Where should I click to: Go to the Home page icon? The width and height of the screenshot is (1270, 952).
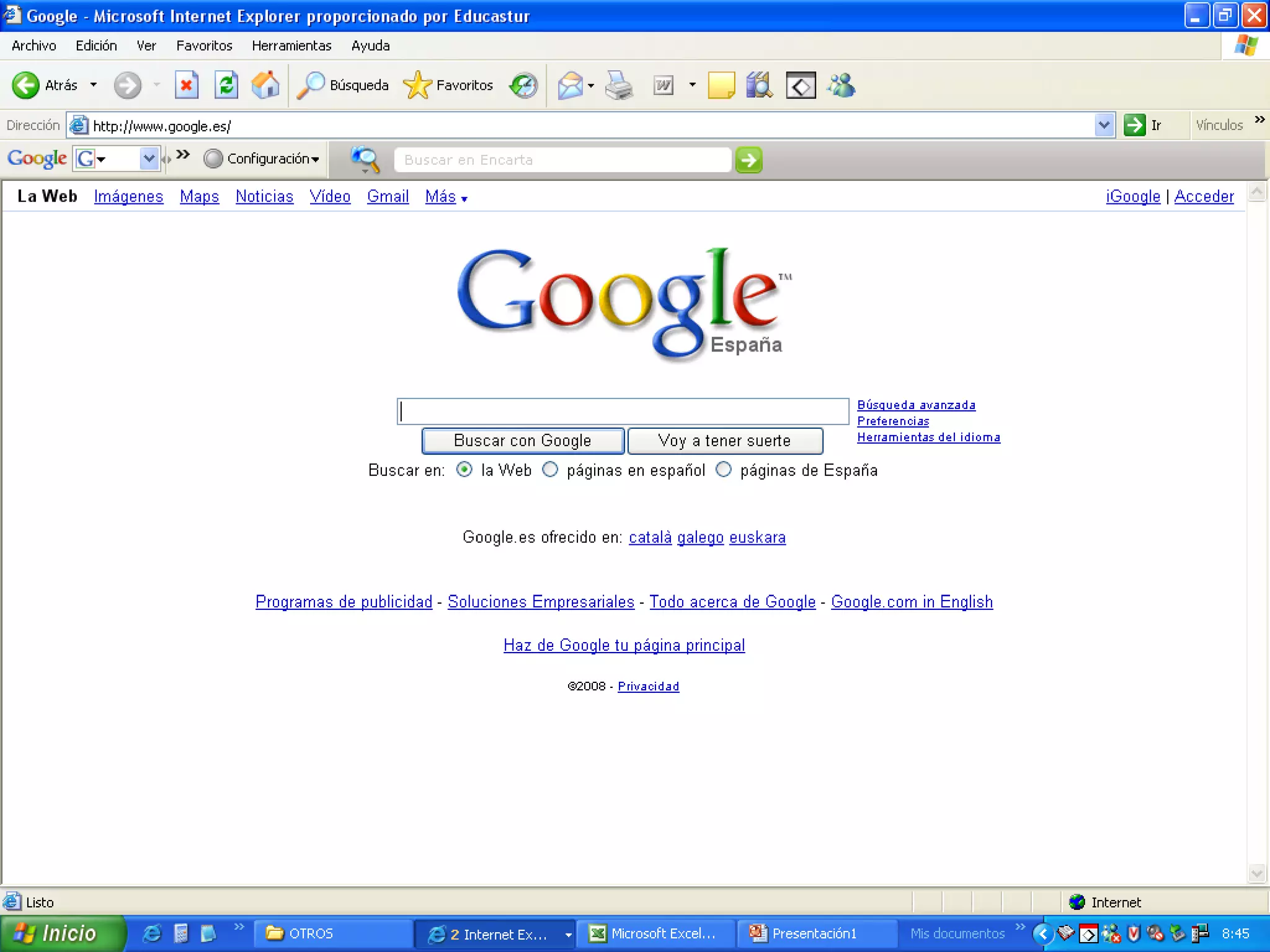pyautogui.click(x=265, y=86)
